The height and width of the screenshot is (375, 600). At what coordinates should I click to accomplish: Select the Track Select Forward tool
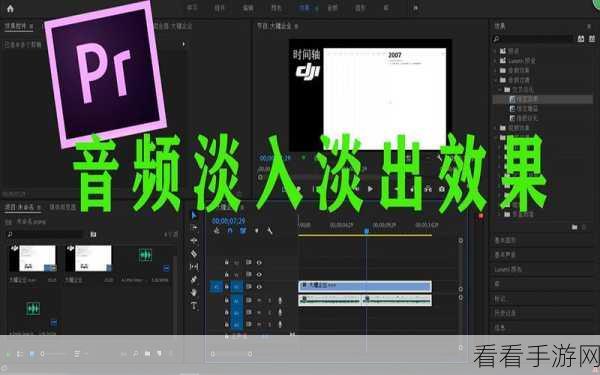click(194, 228)
